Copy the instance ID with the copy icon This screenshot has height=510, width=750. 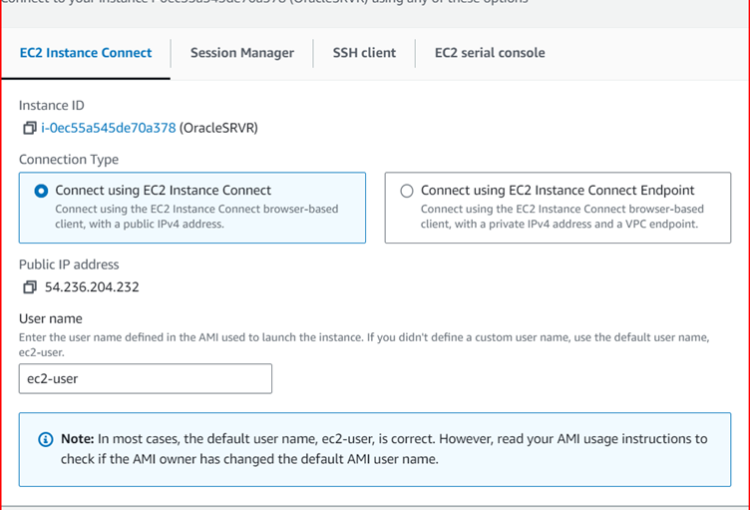29,128
